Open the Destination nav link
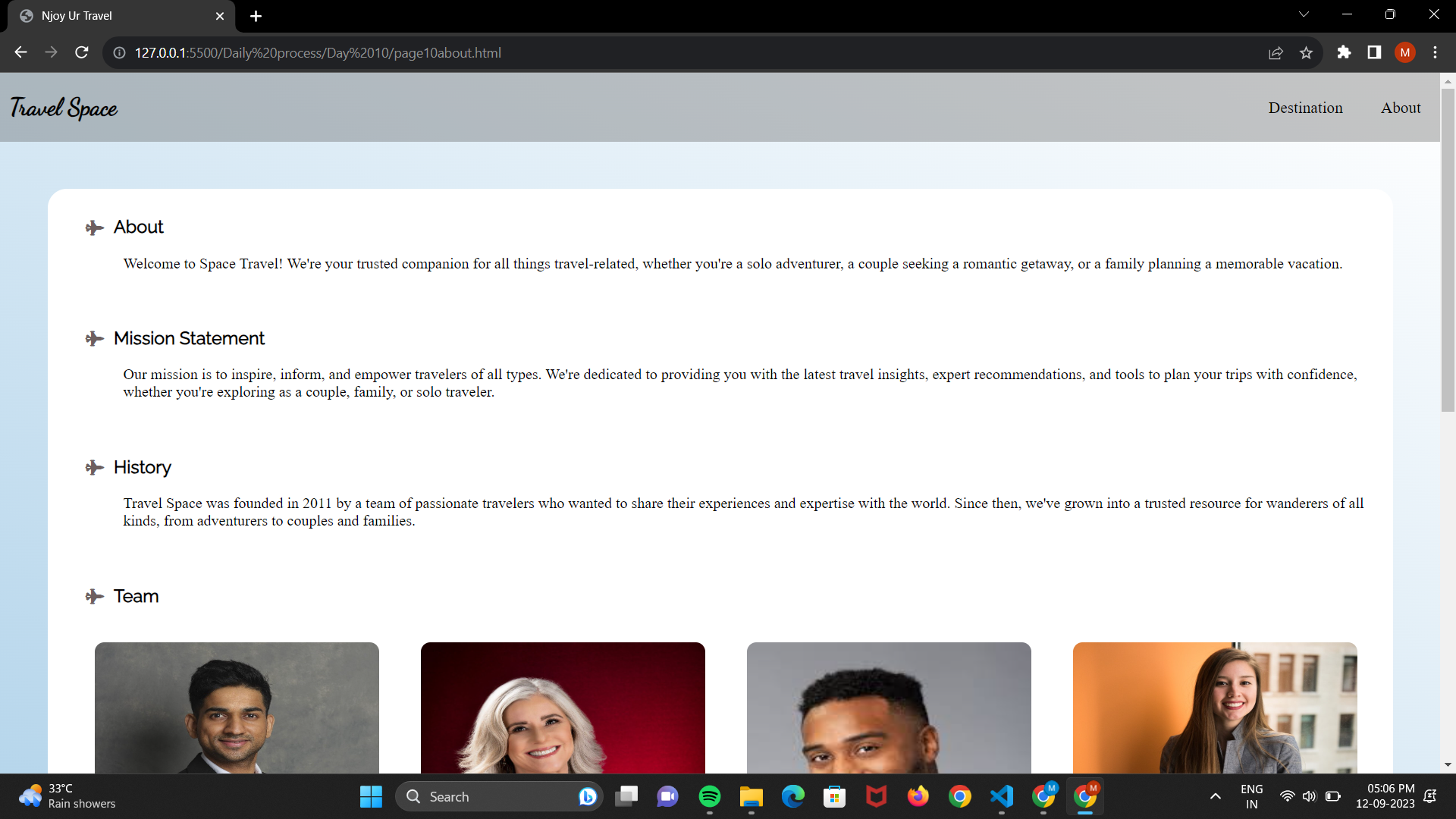 [x=1305, y=108]
